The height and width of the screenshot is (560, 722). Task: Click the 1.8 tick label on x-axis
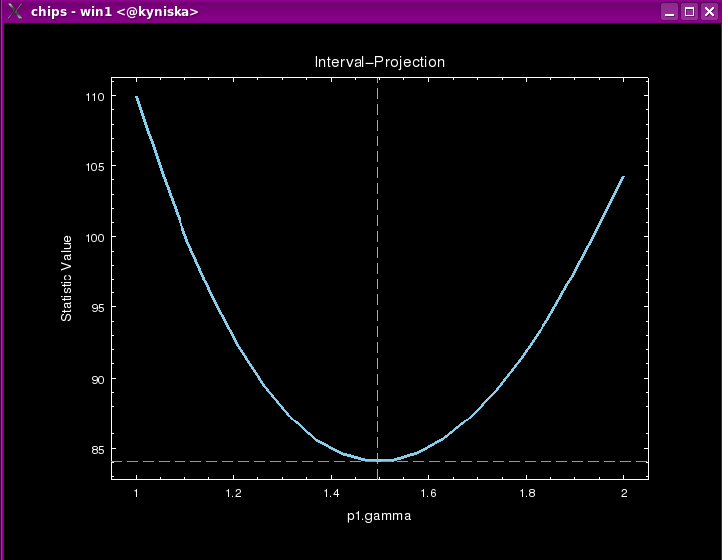(x=526, y=494)
